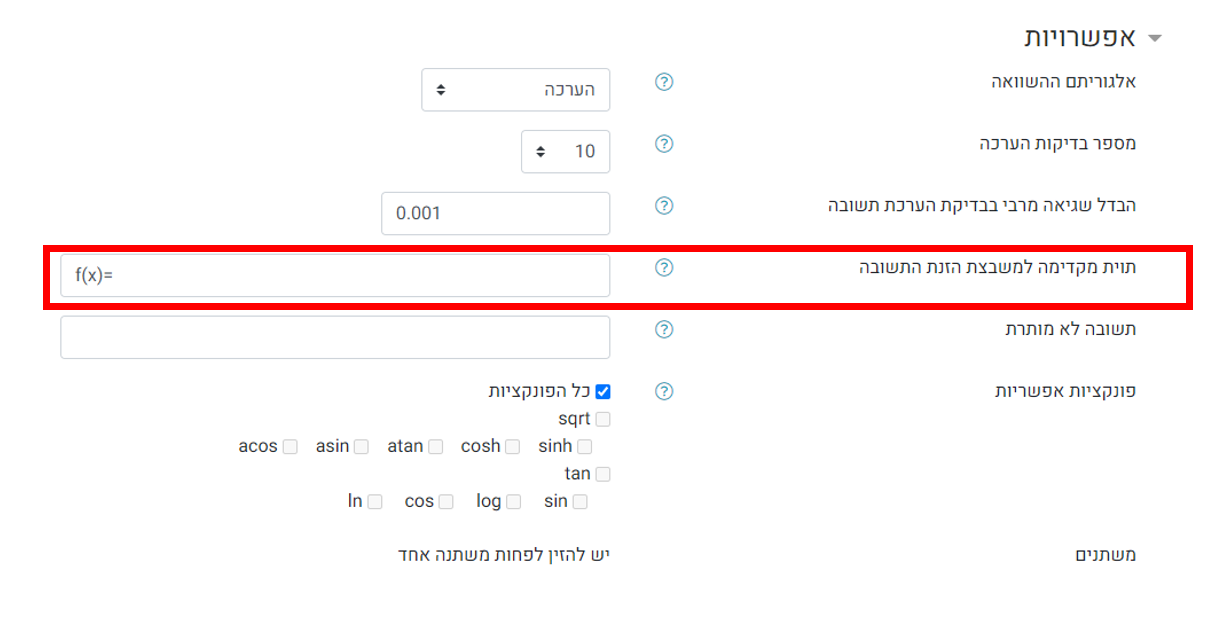Open help for תשובה לא מותרת

pos(664,330)
